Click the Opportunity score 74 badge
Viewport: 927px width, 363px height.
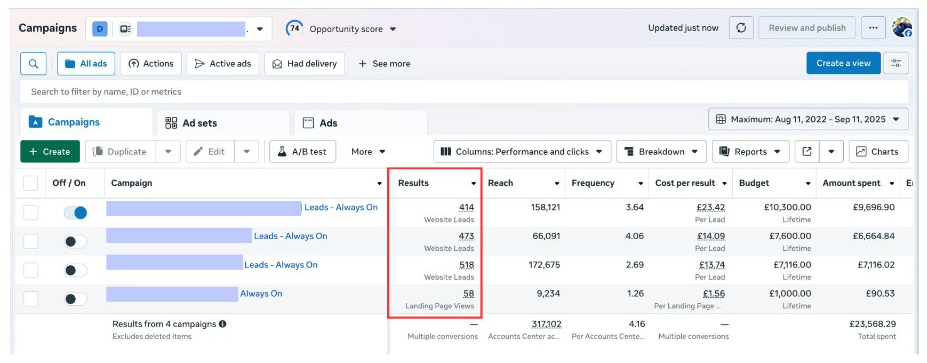click(x=294, y=28)
